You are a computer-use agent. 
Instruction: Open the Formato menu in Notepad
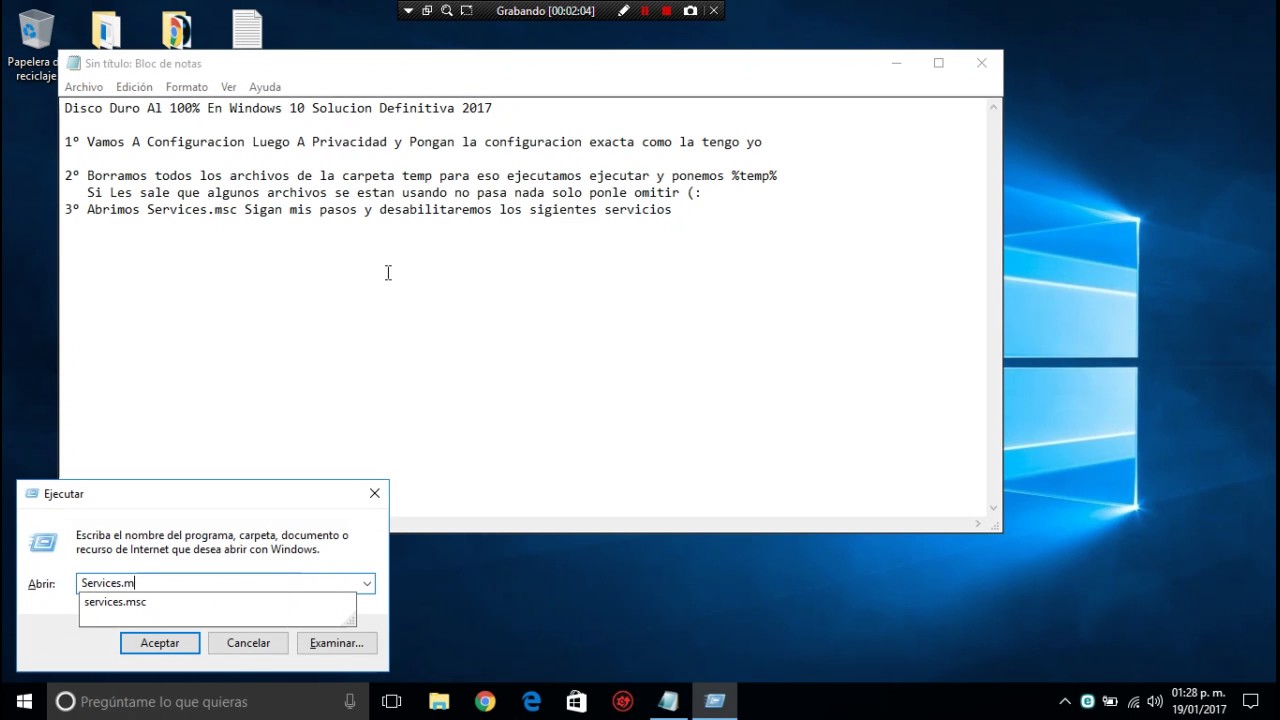tap(187, 87)
